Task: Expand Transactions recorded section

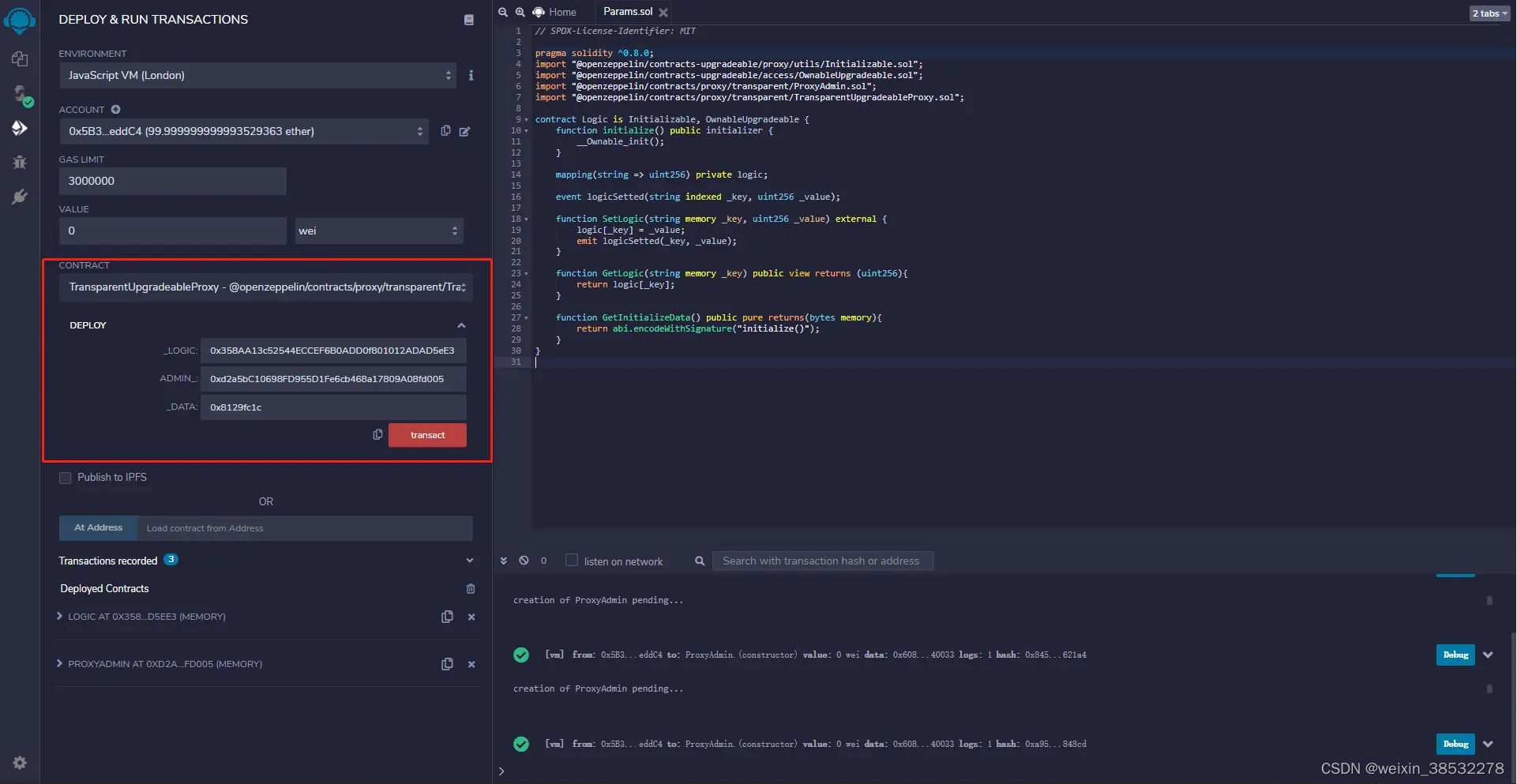Action: coord(470,561)
